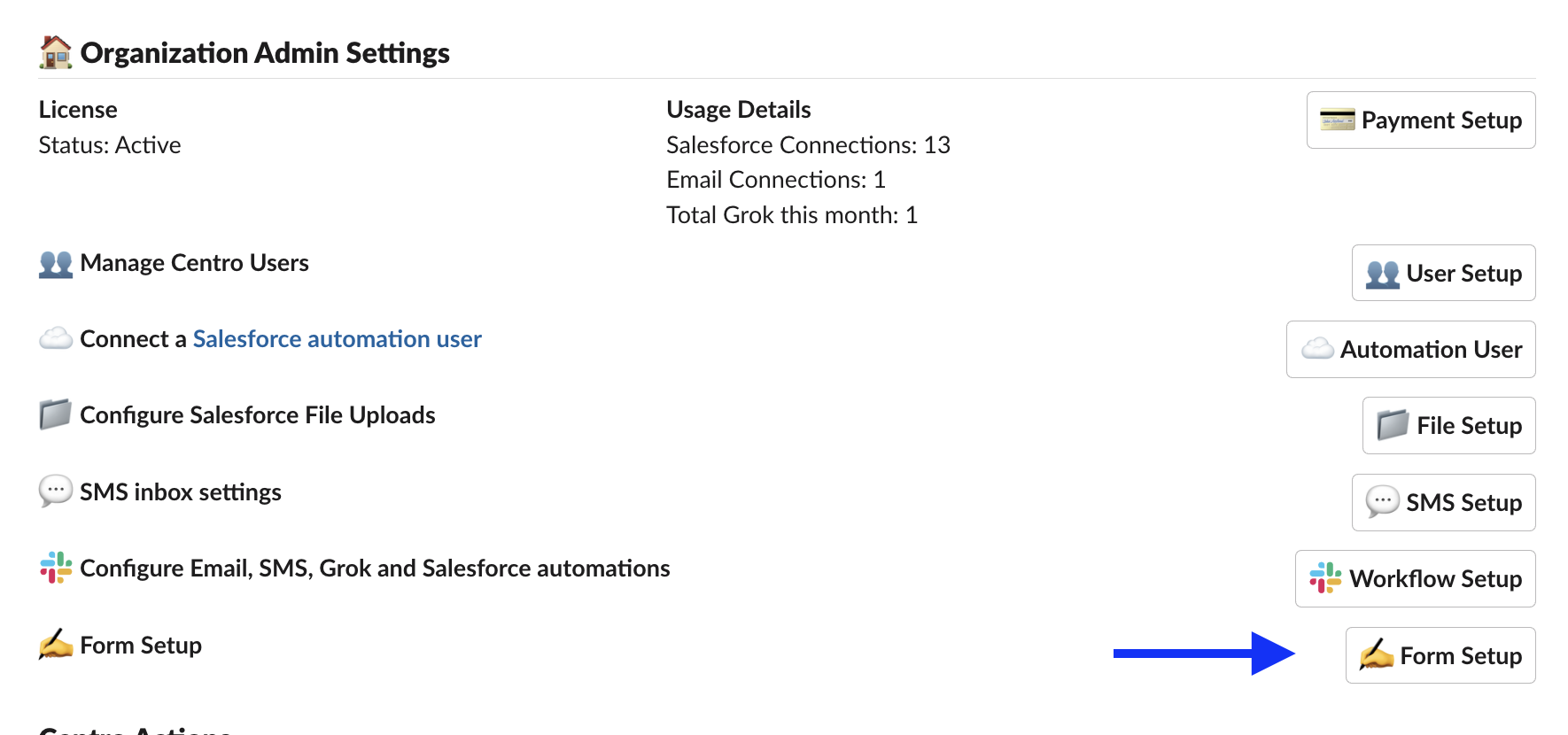This screenshot has width=1568, height=735.
Task: Select the Email Connections: 1 text
Action: [x=776, y=180]
